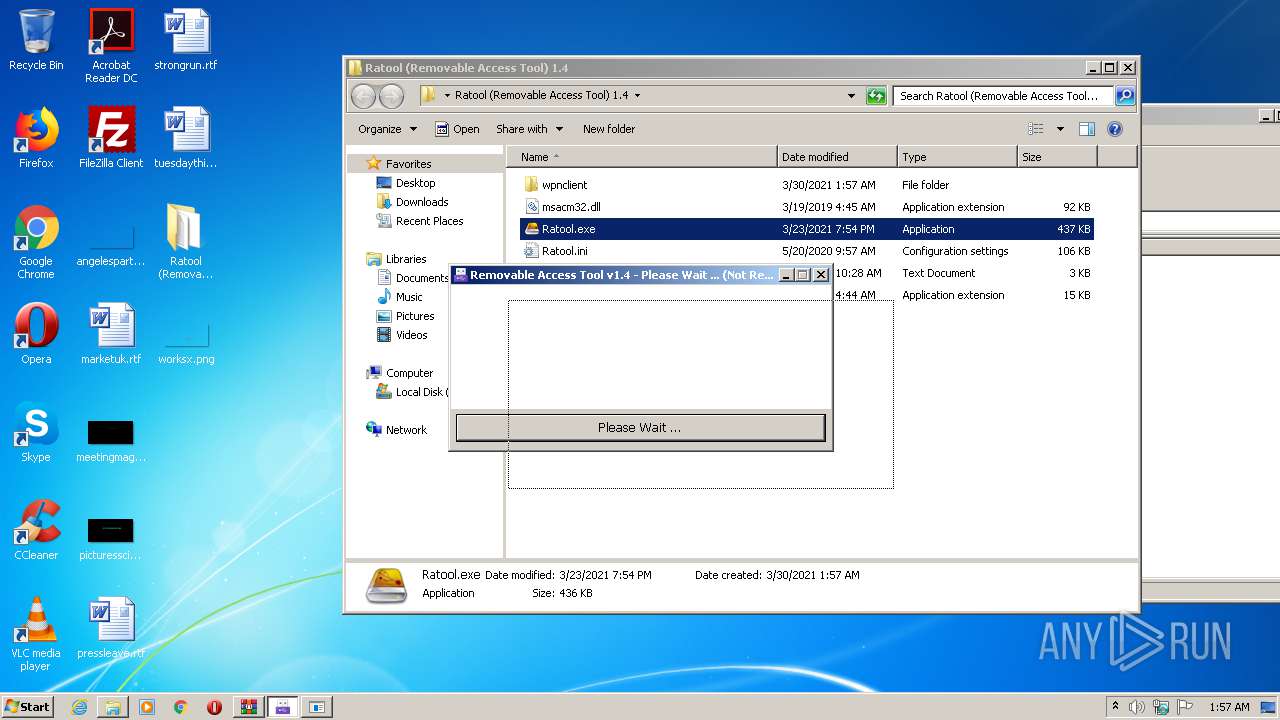Click the green refresh button
Screen dimensions: 1280x720
point(876,96)
